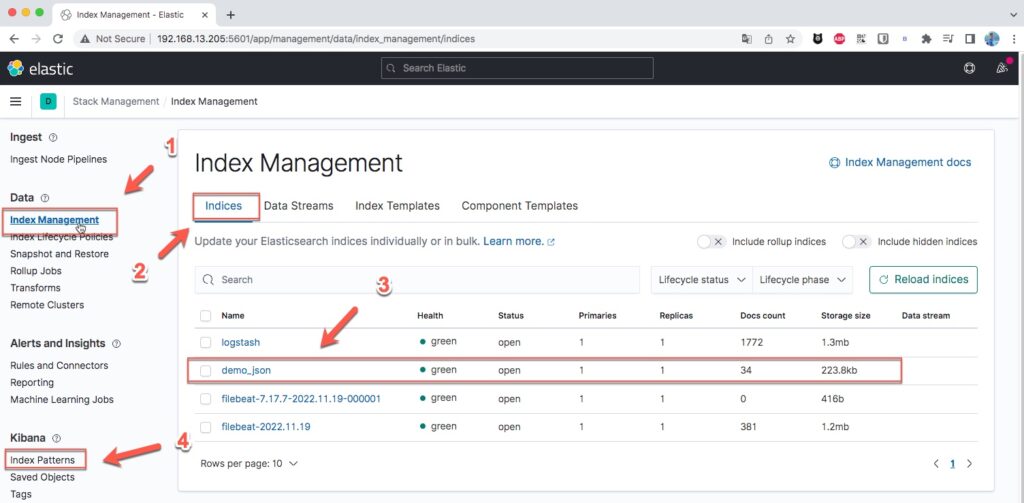Open the hamburger navigation menu

pos(16,101)
